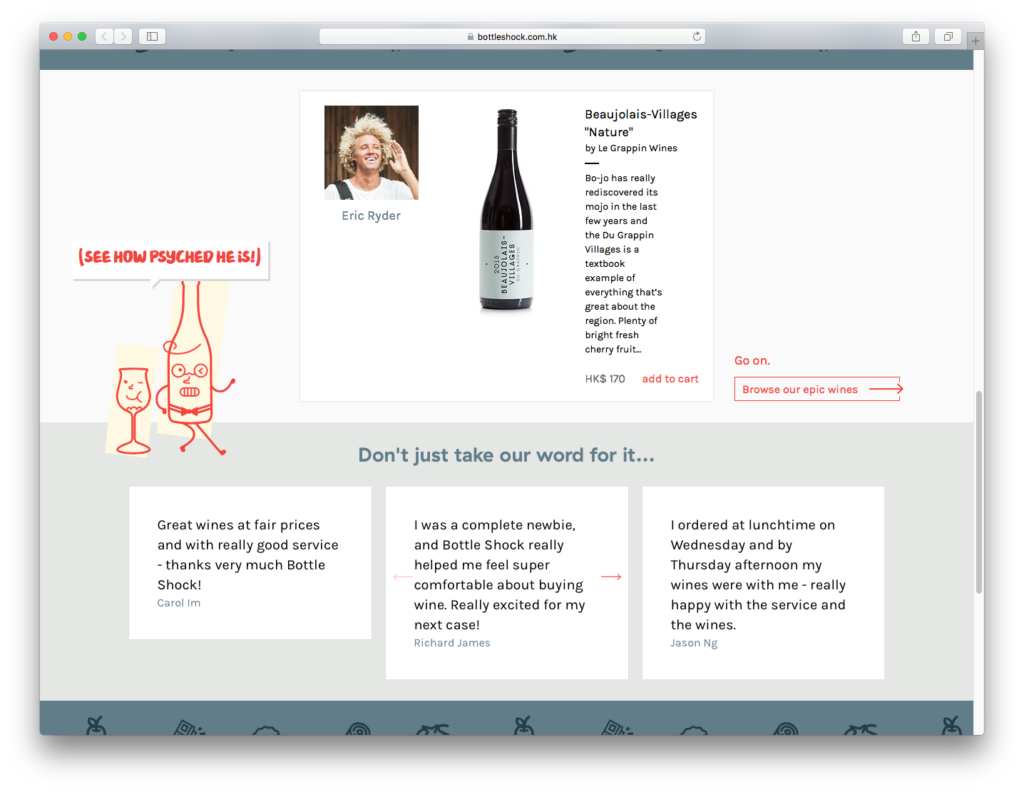Click the HK$ 170 price text

click(605, 379)
